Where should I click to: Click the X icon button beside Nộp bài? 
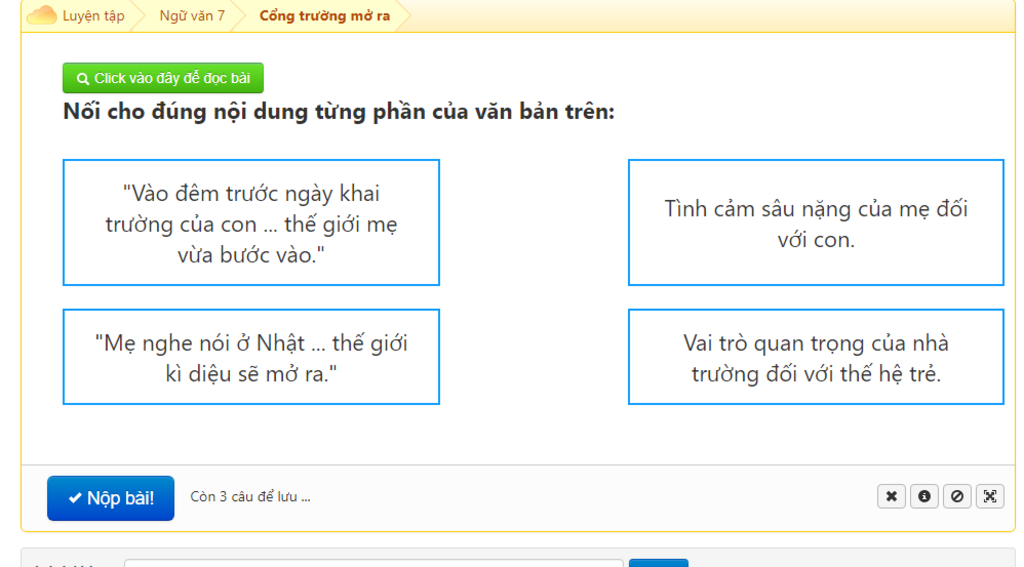click(x=891, y=496)
